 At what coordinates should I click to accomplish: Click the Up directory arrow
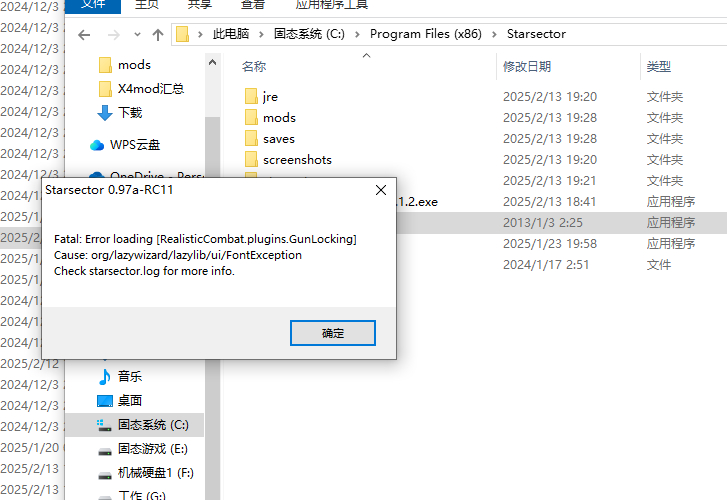pos(158,35)
